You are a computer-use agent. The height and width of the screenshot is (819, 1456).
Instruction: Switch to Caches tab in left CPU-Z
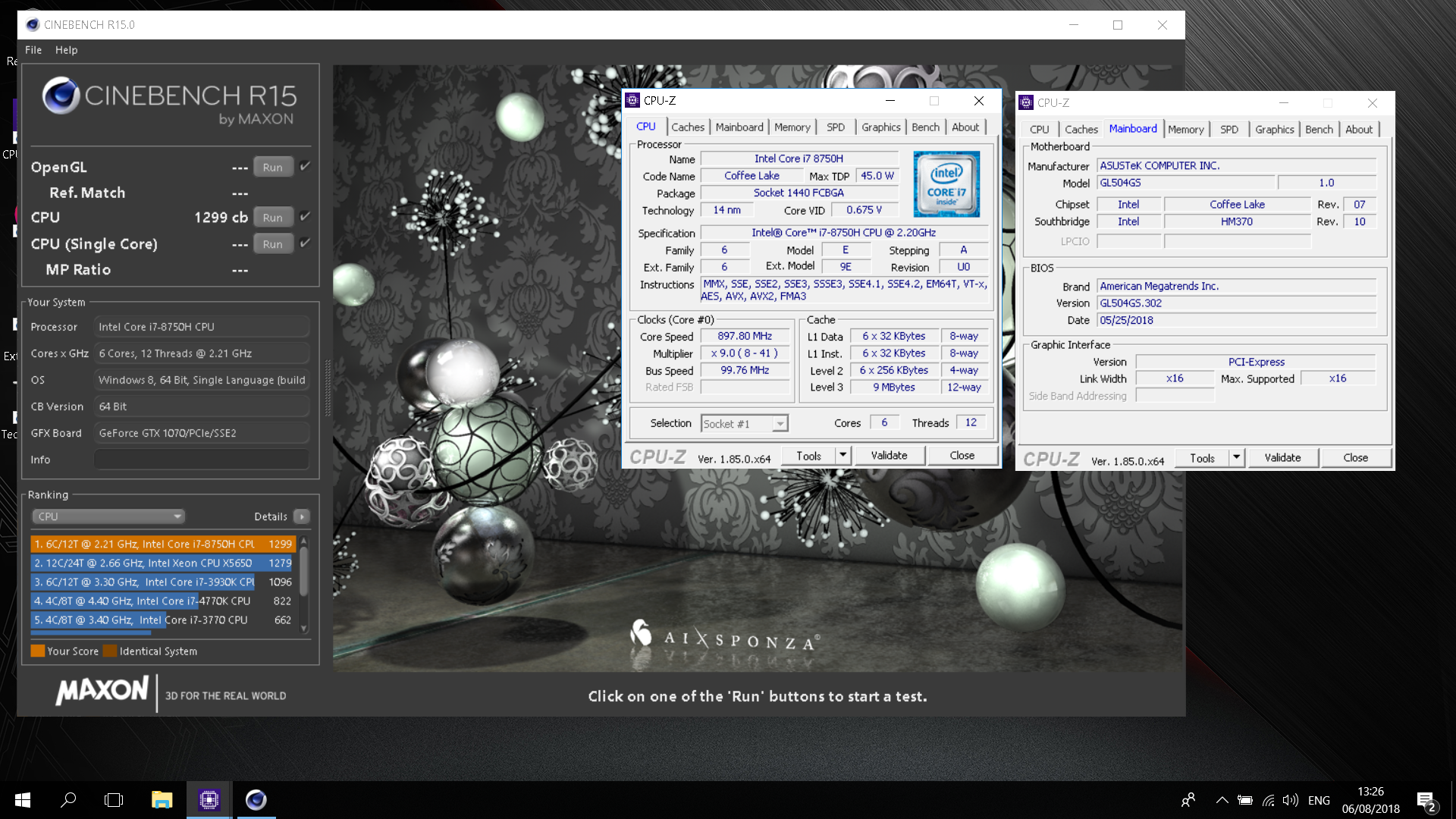(688, 127)
